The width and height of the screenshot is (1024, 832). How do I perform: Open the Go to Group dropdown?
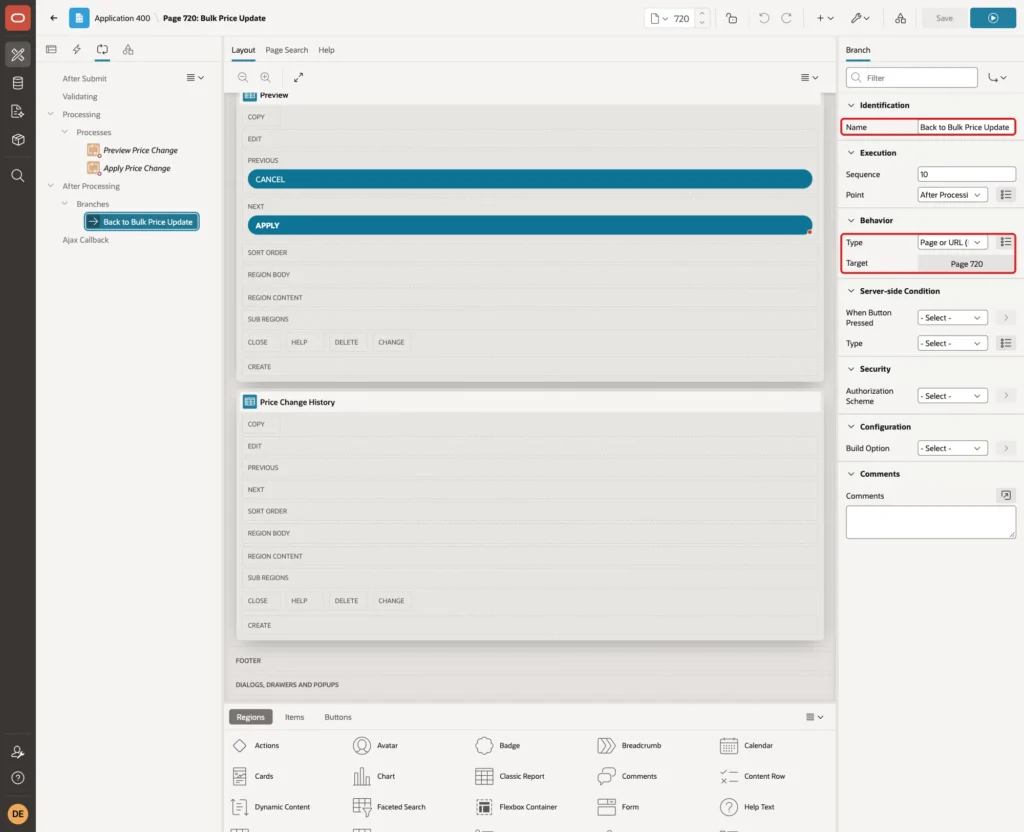[997, 78]
